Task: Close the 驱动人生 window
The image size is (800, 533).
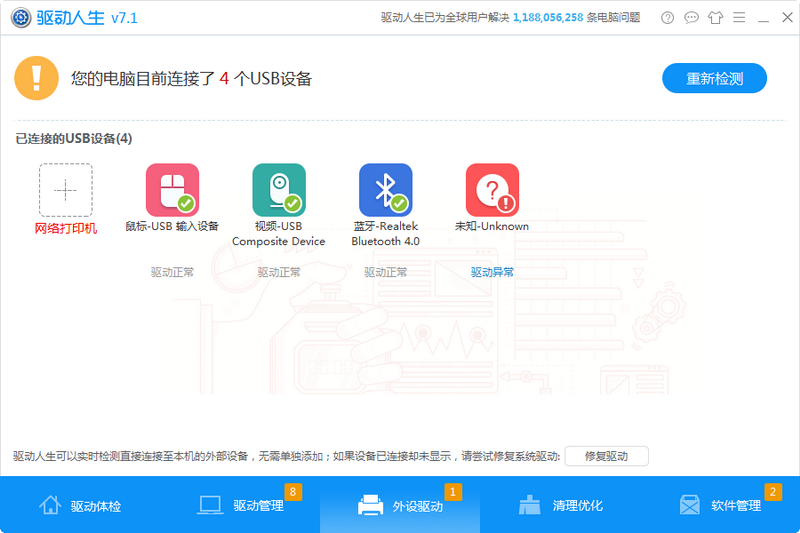Action: point(787,17)
